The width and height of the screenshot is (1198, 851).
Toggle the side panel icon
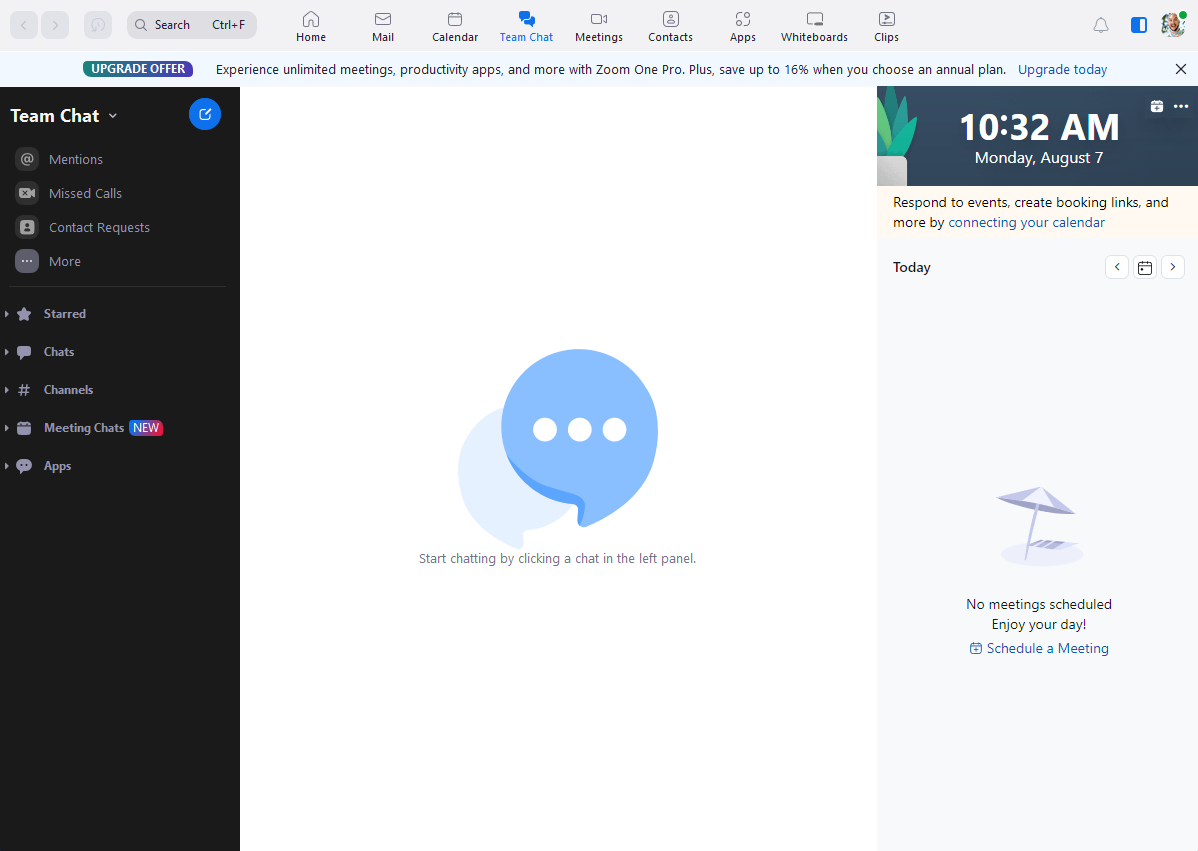click(1139, 25)
